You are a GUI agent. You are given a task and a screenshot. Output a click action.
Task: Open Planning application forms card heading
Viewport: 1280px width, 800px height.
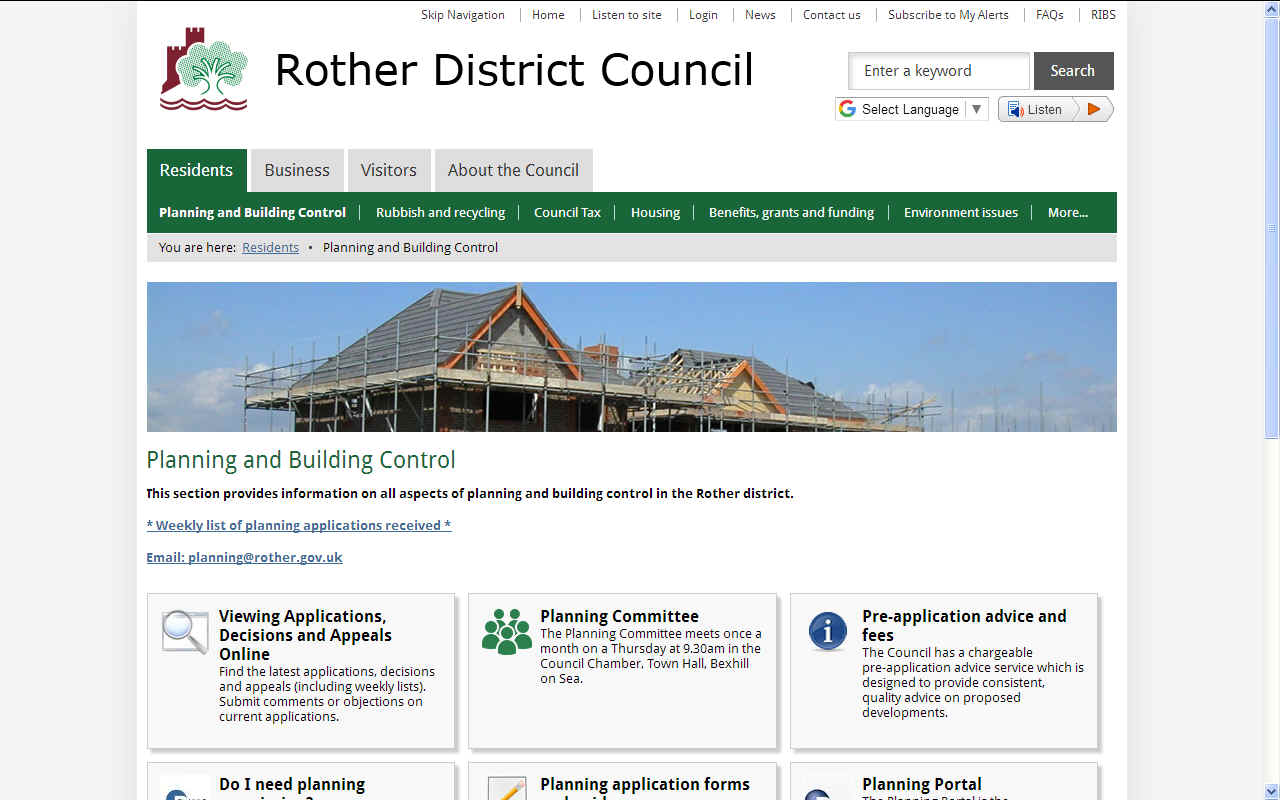click(x=645, y=785)
